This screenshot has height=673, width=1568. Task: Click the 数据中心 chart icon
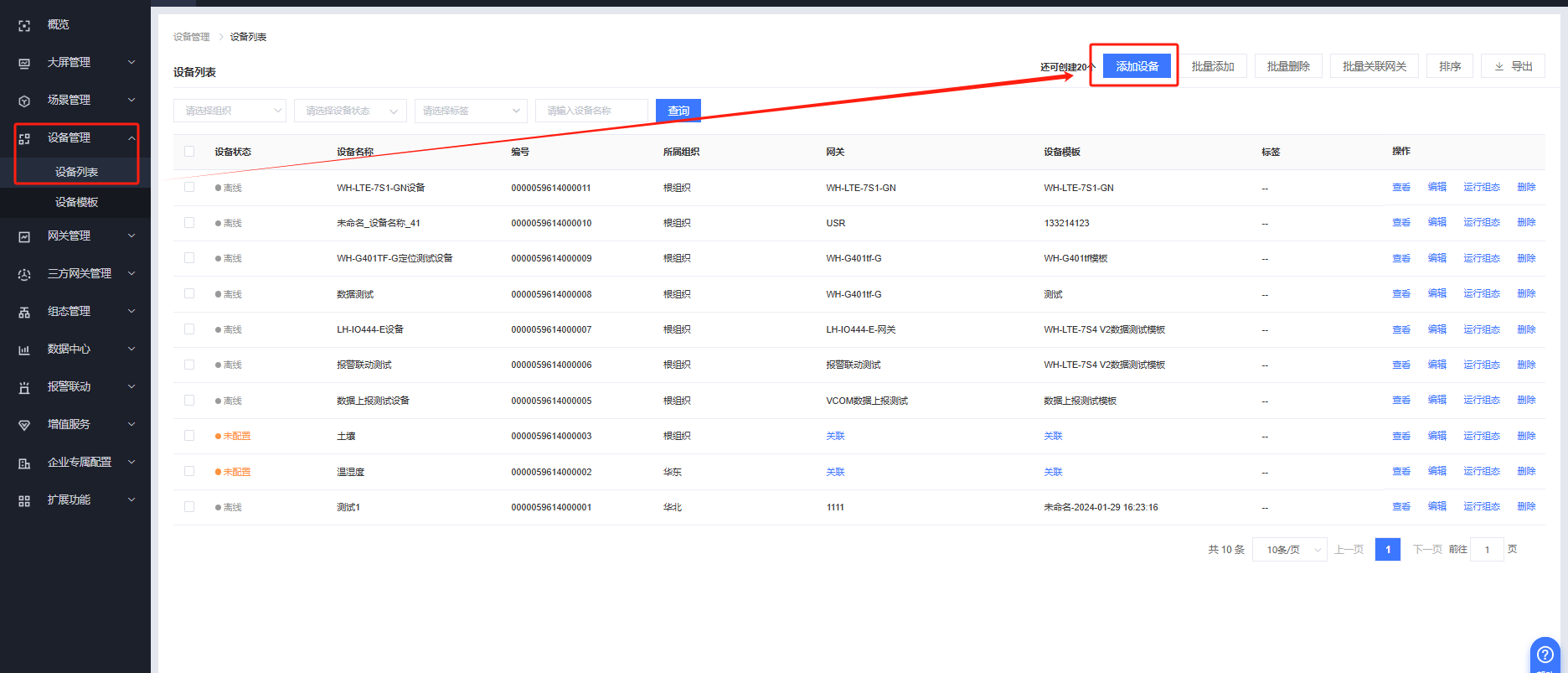(24, 349)
